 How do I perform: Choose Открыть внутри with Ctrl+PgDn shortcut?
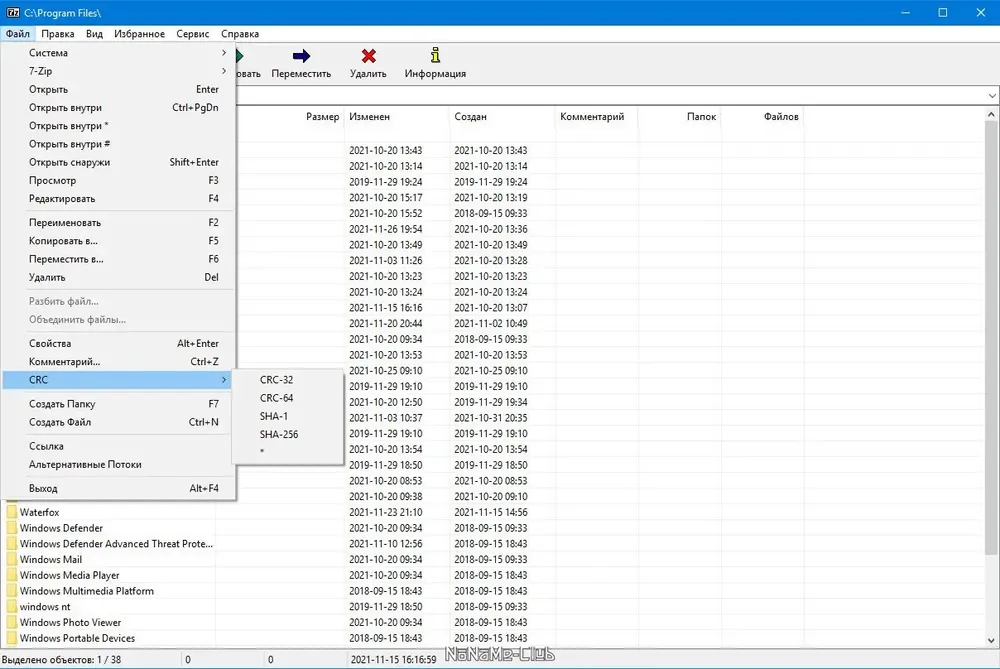119,107
